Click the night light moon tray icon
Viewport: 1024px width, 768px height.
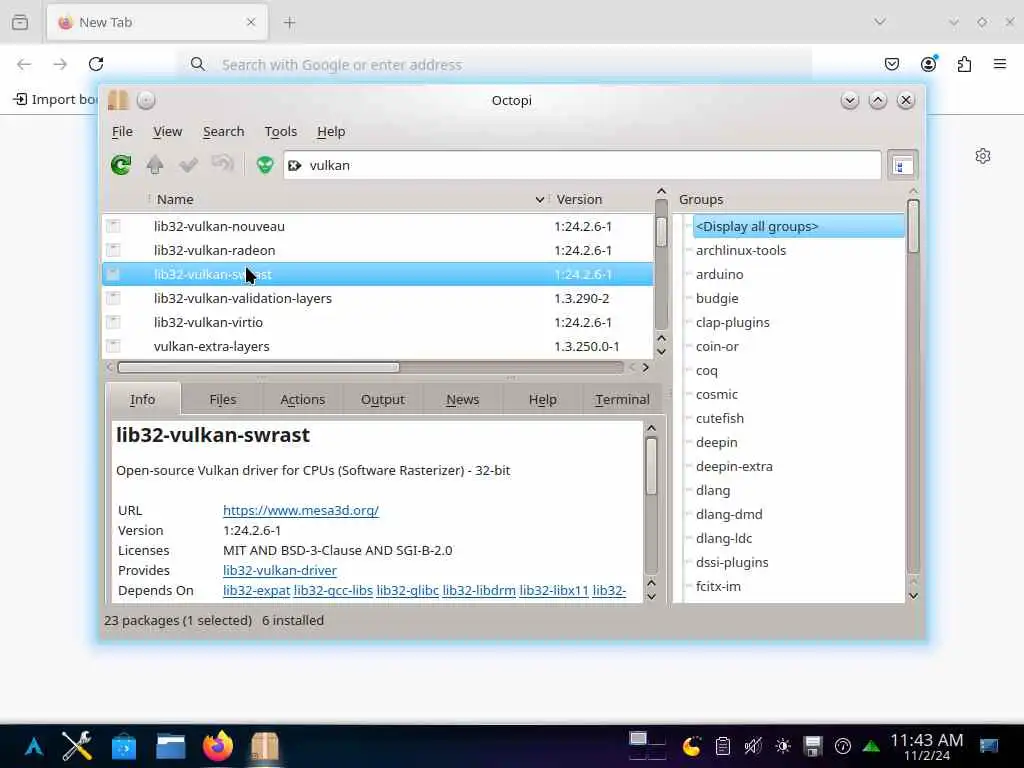[692, 746]
